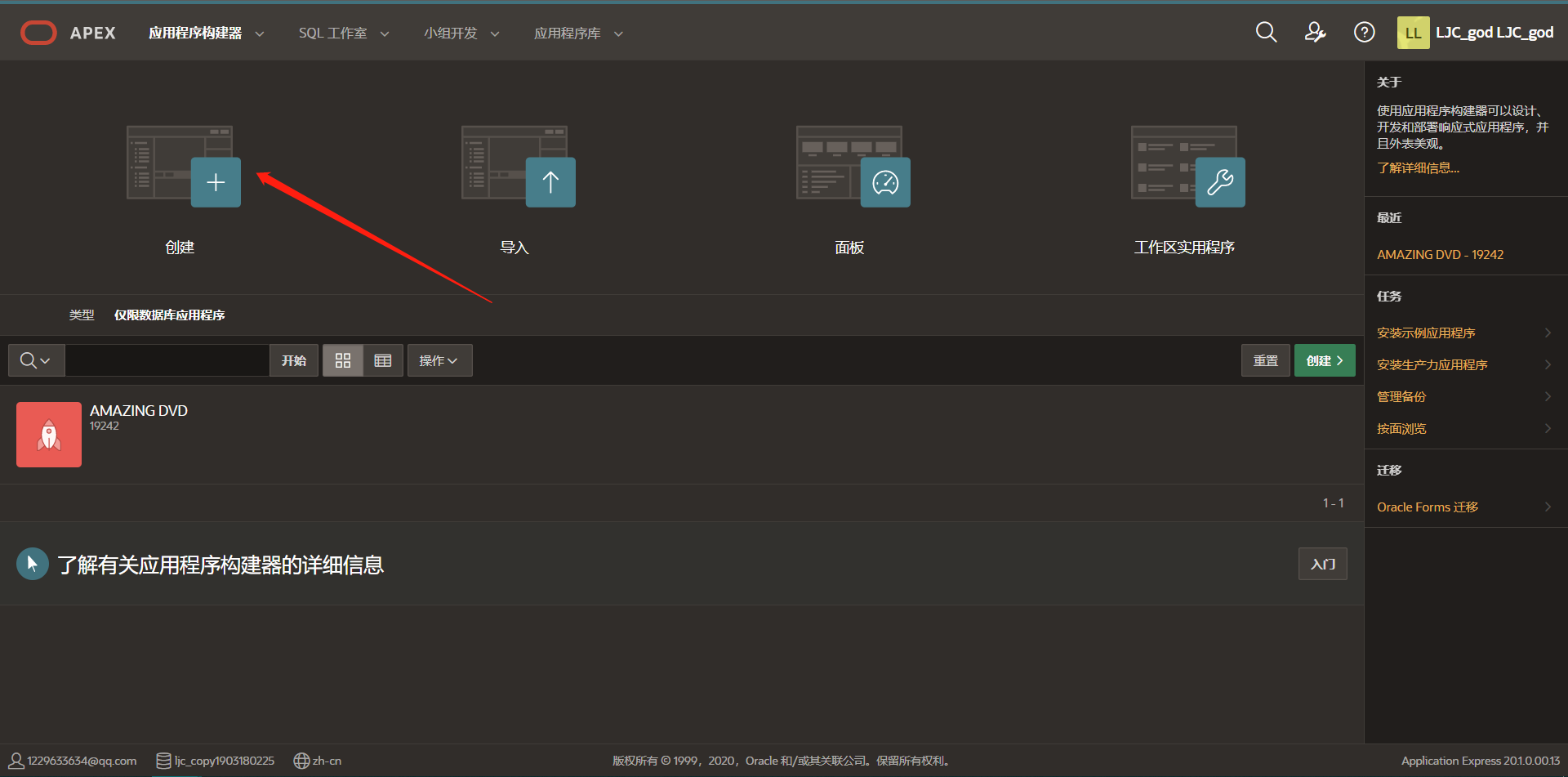This screenshot has width=1568, height=777.
Task: Switch to icon grid view
Action: pyautogui.click(x=343, y=360)
